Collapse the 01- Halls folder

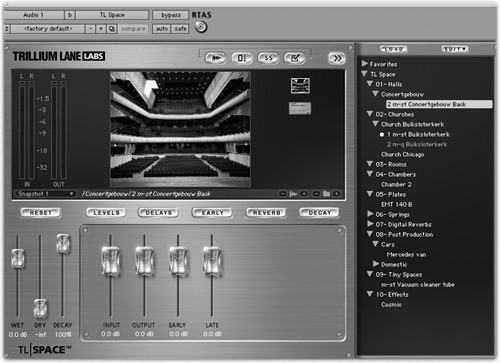(370, 84)
